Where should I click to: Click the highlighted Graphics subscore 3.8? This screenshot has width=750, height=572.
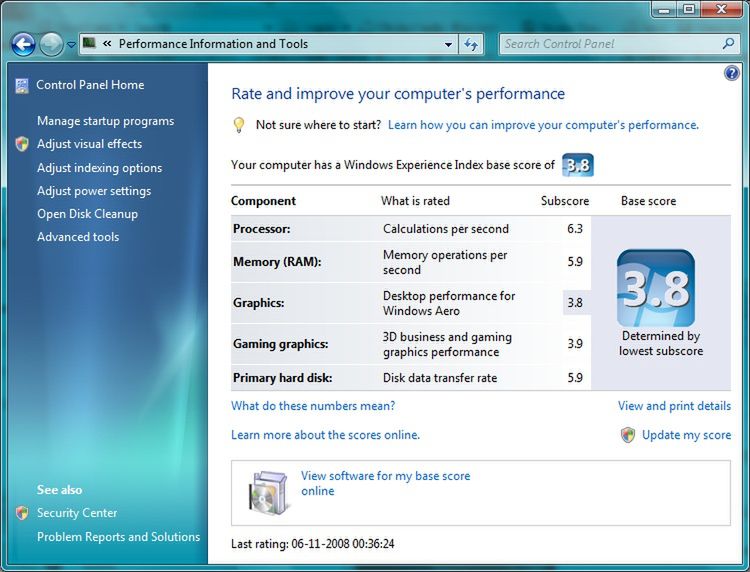pos(576,303)
